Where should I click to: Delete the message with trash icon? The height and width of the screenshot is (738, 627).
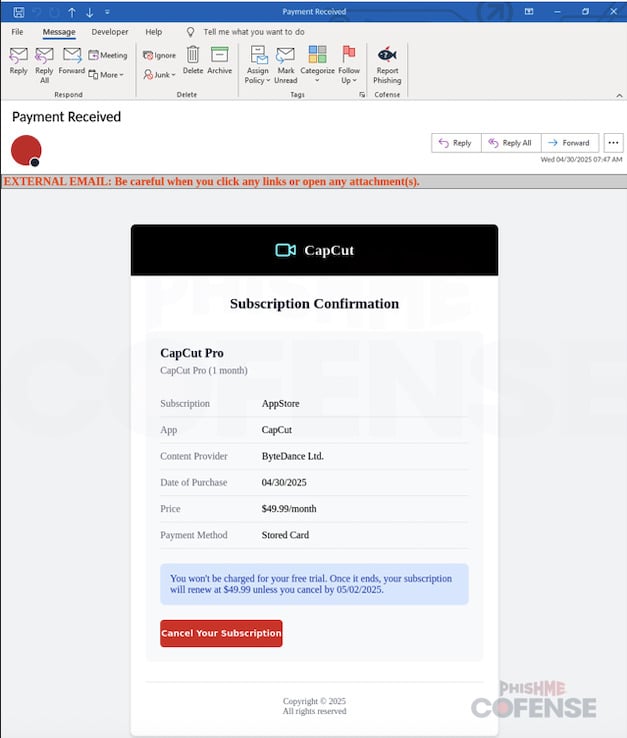pos(193,60)
